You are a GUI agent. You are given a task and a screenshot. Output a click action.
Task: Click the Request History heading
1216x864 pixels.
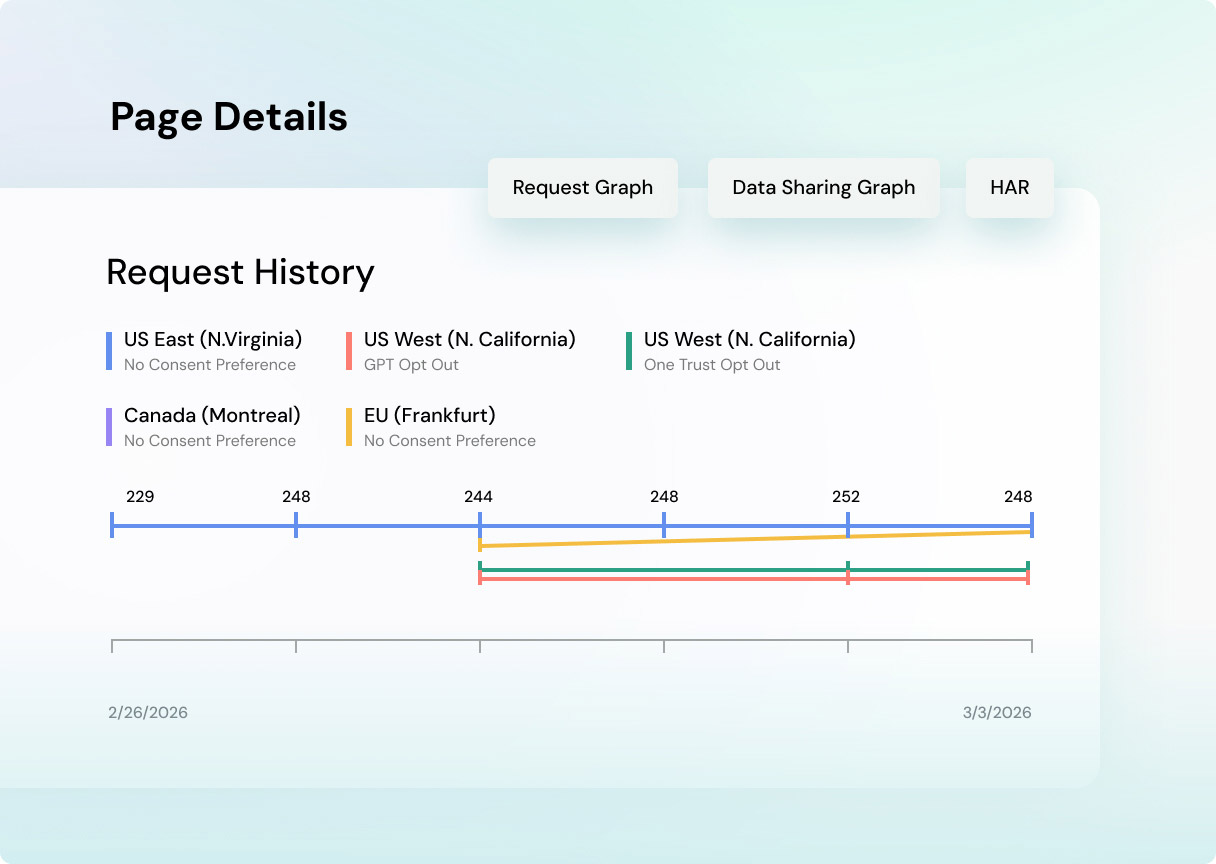click(x=240, y=272)
